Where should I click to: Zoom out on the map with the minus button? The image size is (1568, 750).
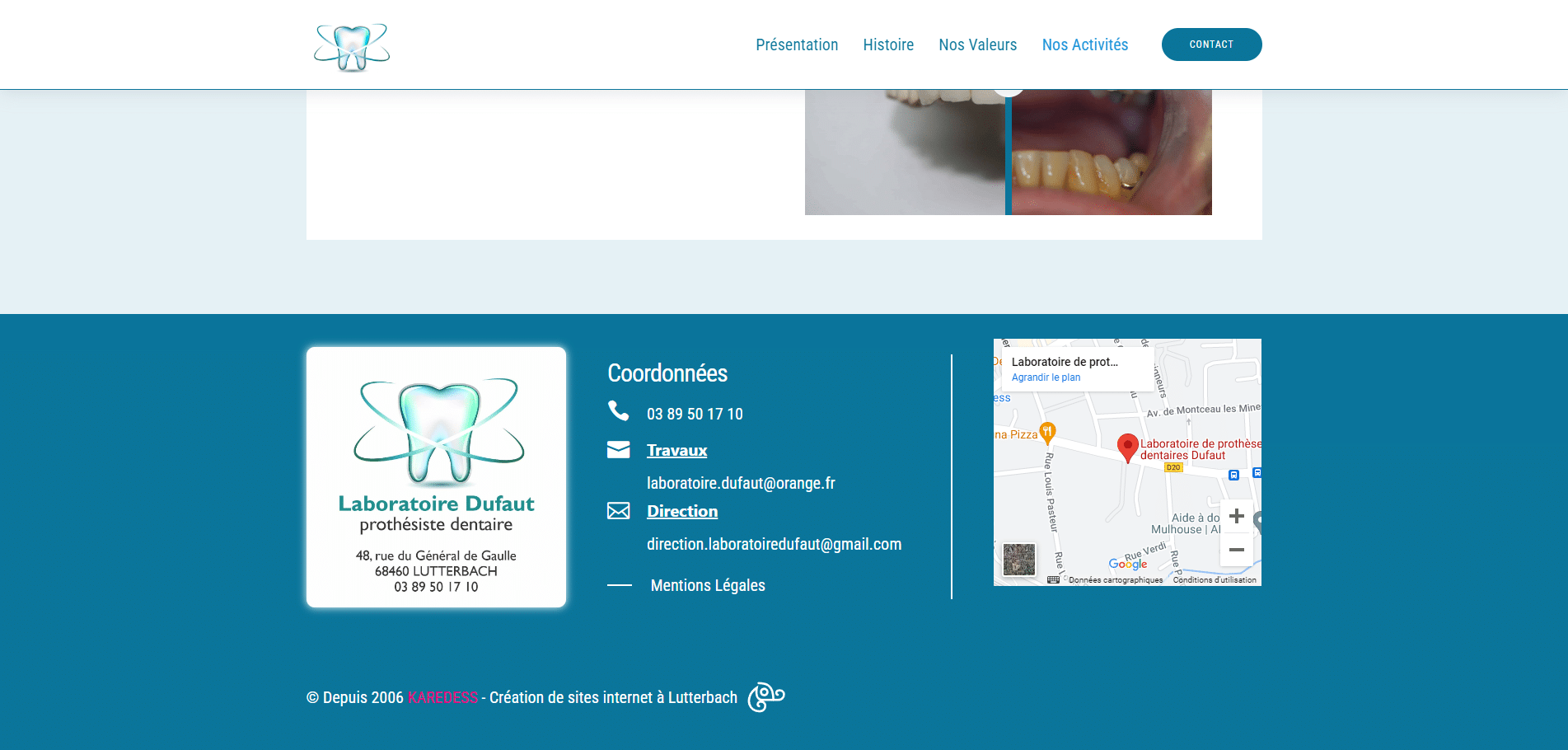pyautogui.click(x=1236, y=550)
